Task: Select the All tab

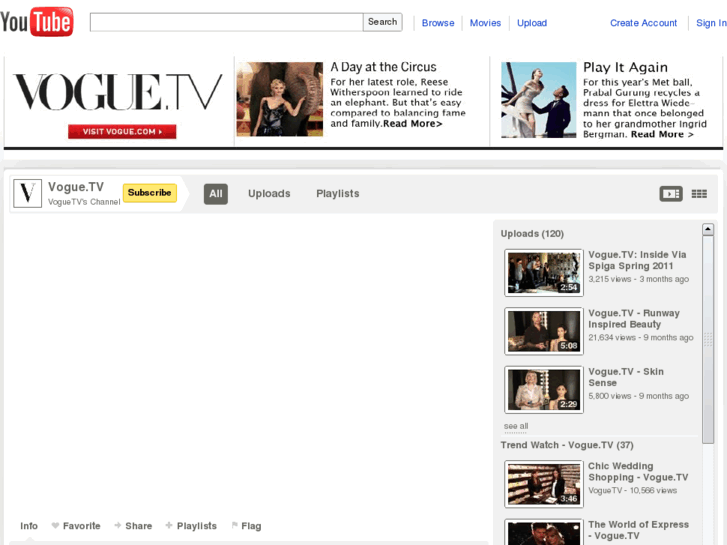Action: pos(216,194)
